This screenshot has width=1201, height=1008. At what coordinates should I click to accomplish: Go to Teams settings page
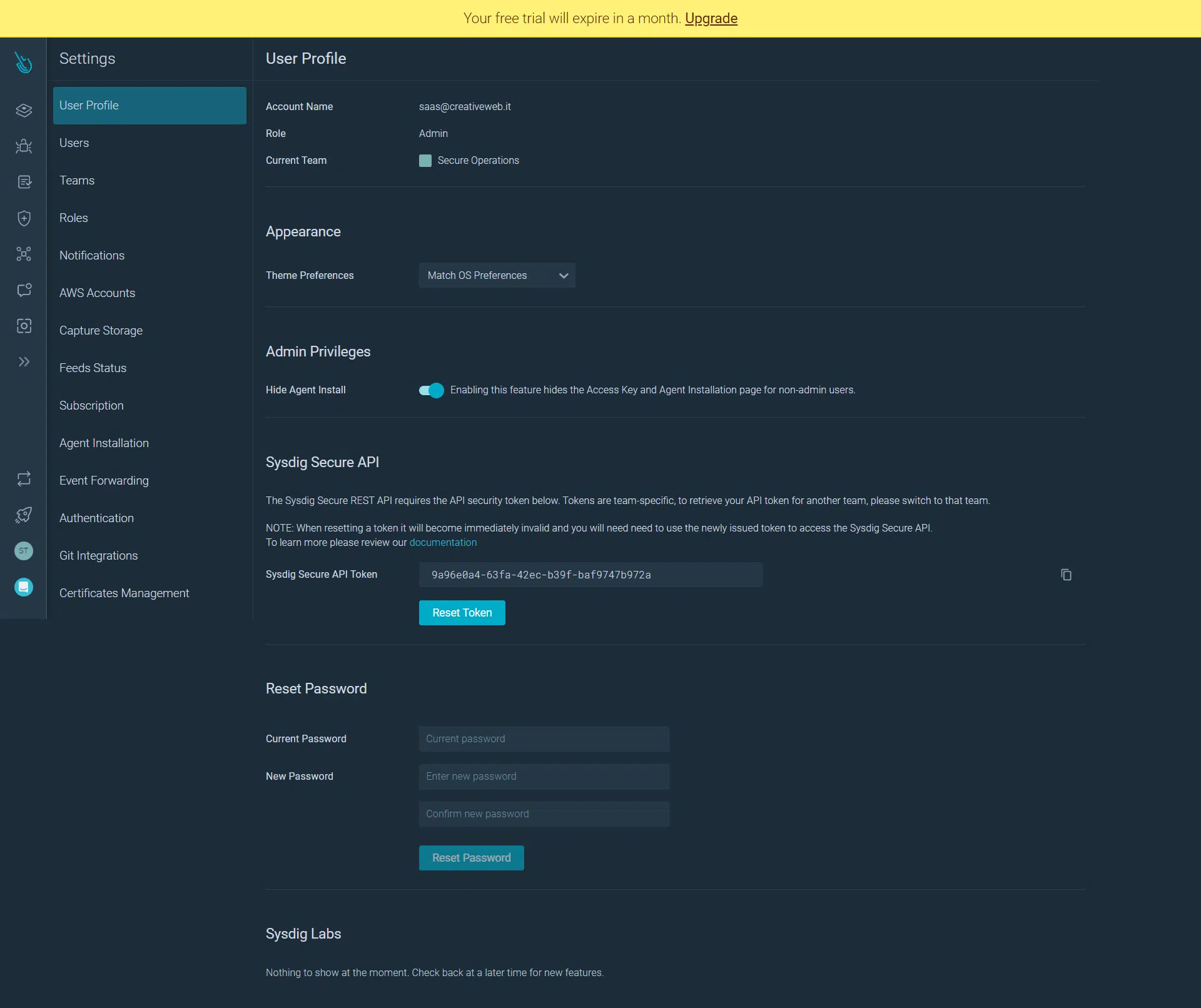click(x=149, y=181)
